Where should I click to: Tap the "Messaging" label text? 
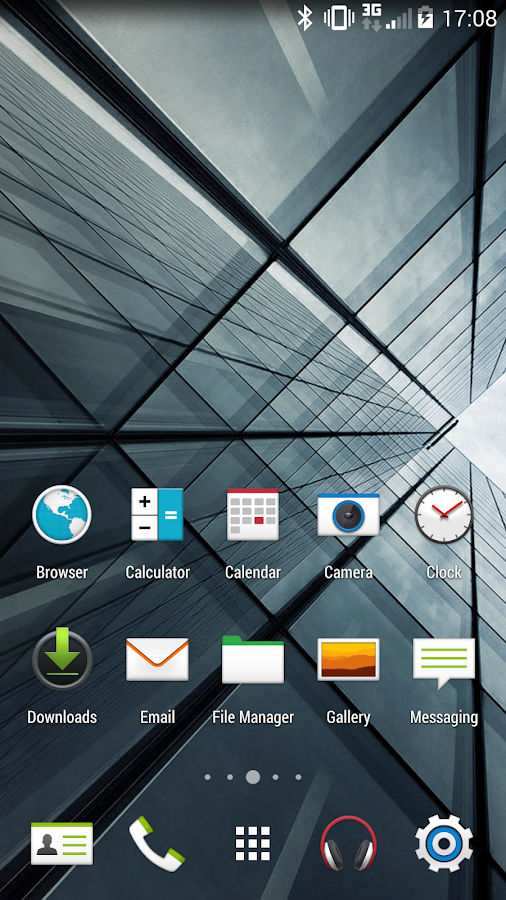(x=443, y=717)
